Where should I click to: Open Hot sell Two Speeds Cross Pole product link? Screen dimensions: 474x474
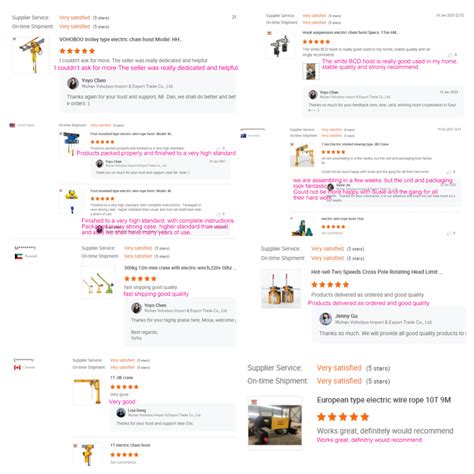(376, 272)
